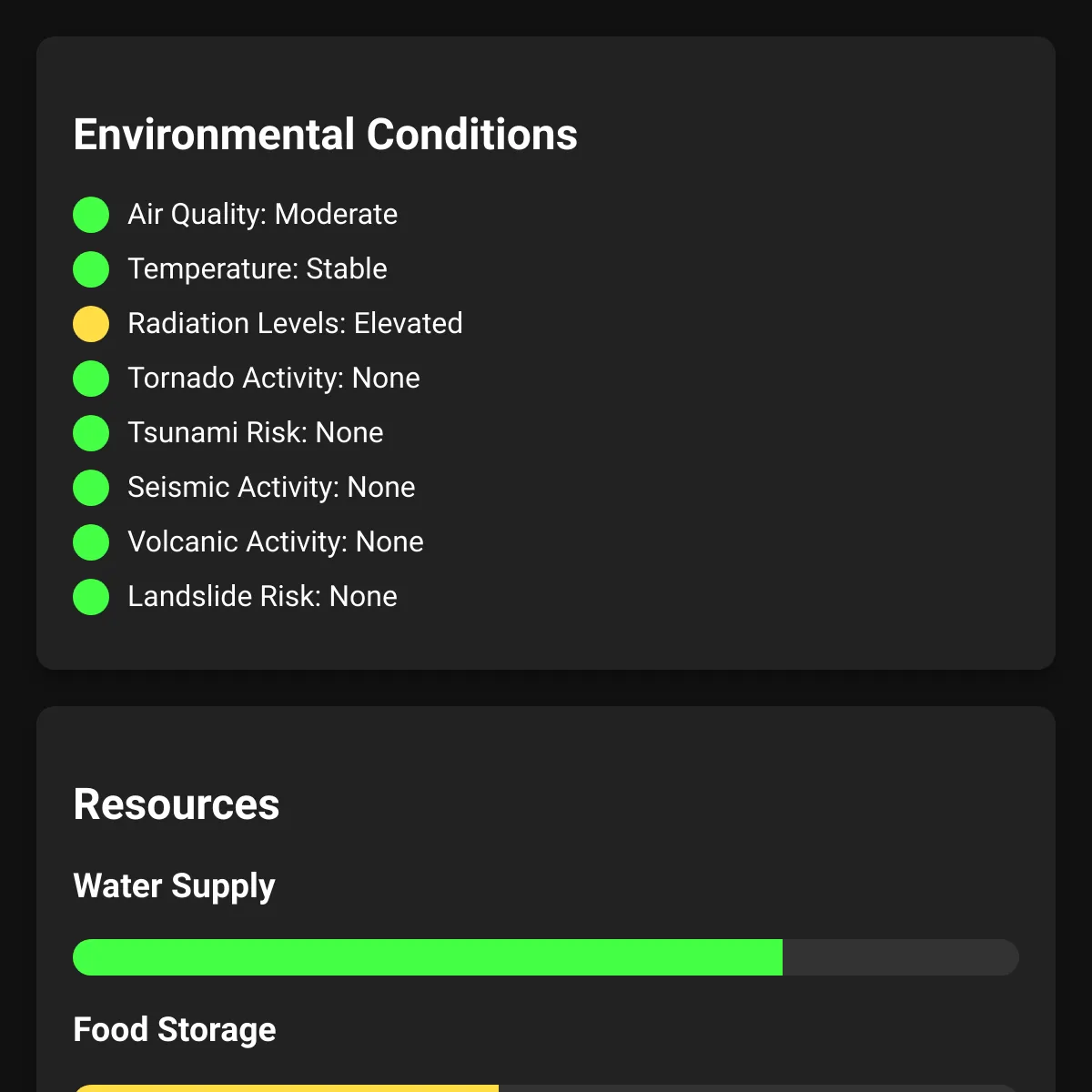Click the Water Supply label

(174, 886)
